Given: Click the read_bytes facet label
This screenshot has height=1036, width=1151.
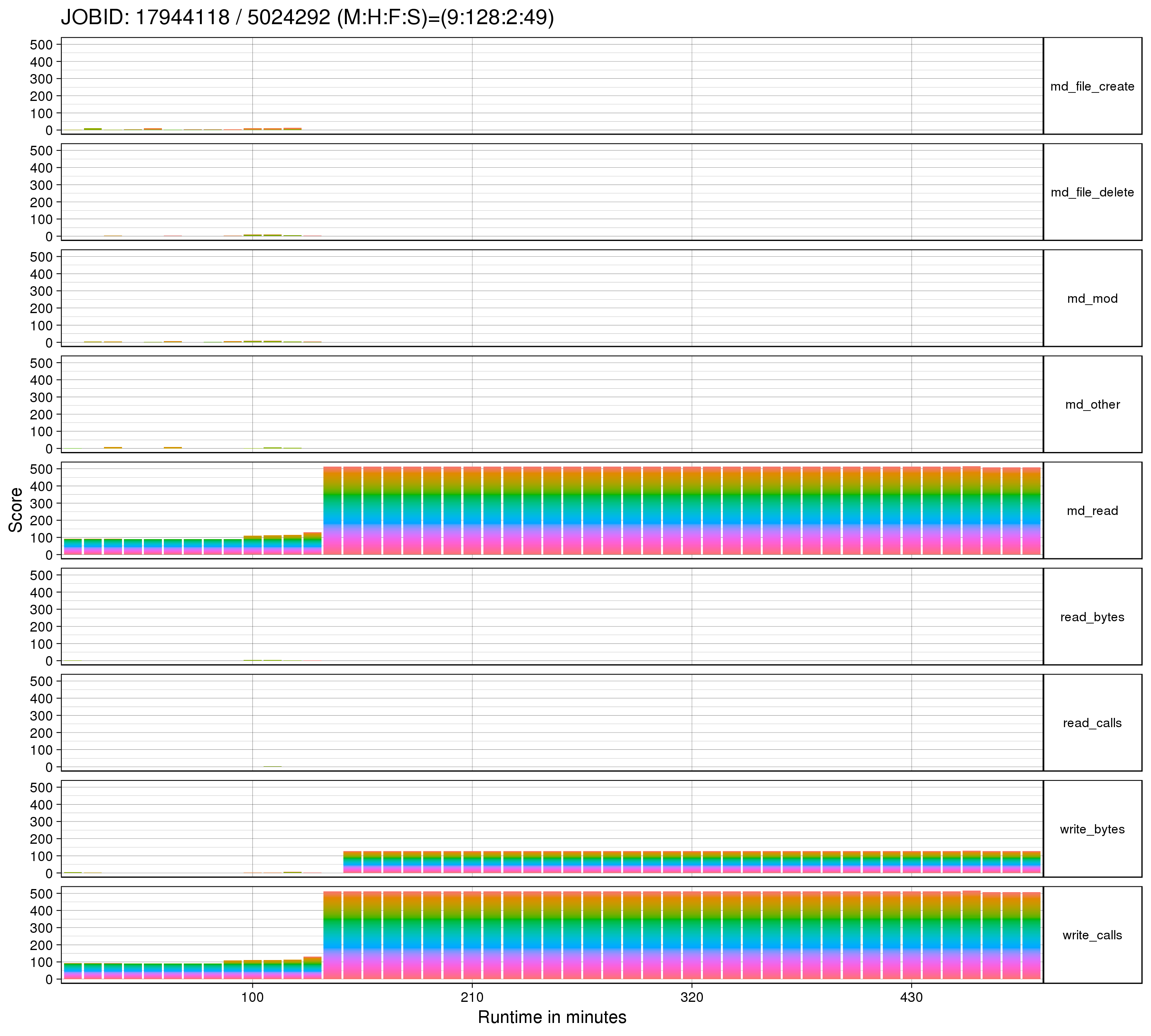Looking at the screenshot, I should [x=1092, y=617].
